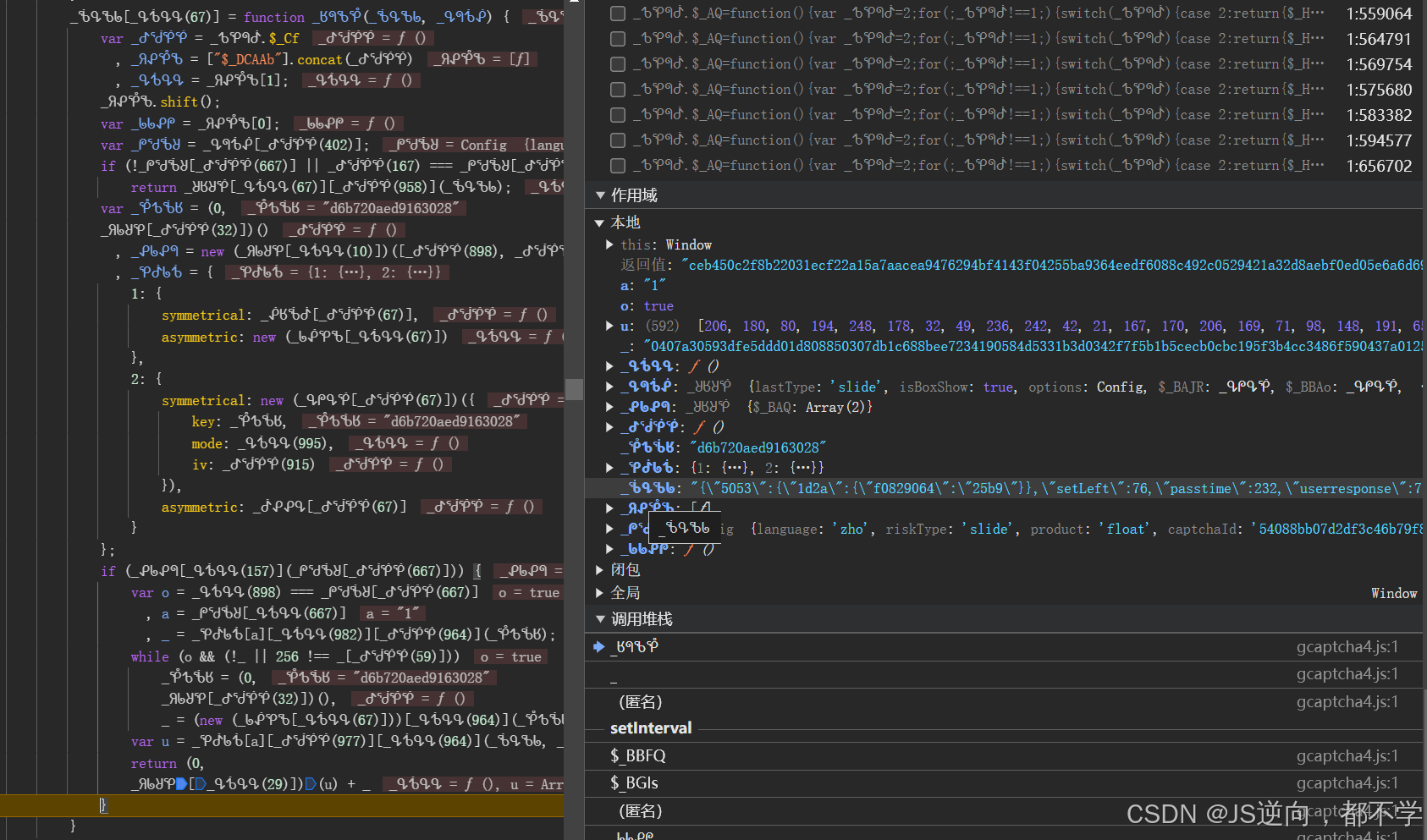The width and height of the screenshot is (1427, 840).
Task: Expand the 全局 global scope
Action: [x=599, y=593]
